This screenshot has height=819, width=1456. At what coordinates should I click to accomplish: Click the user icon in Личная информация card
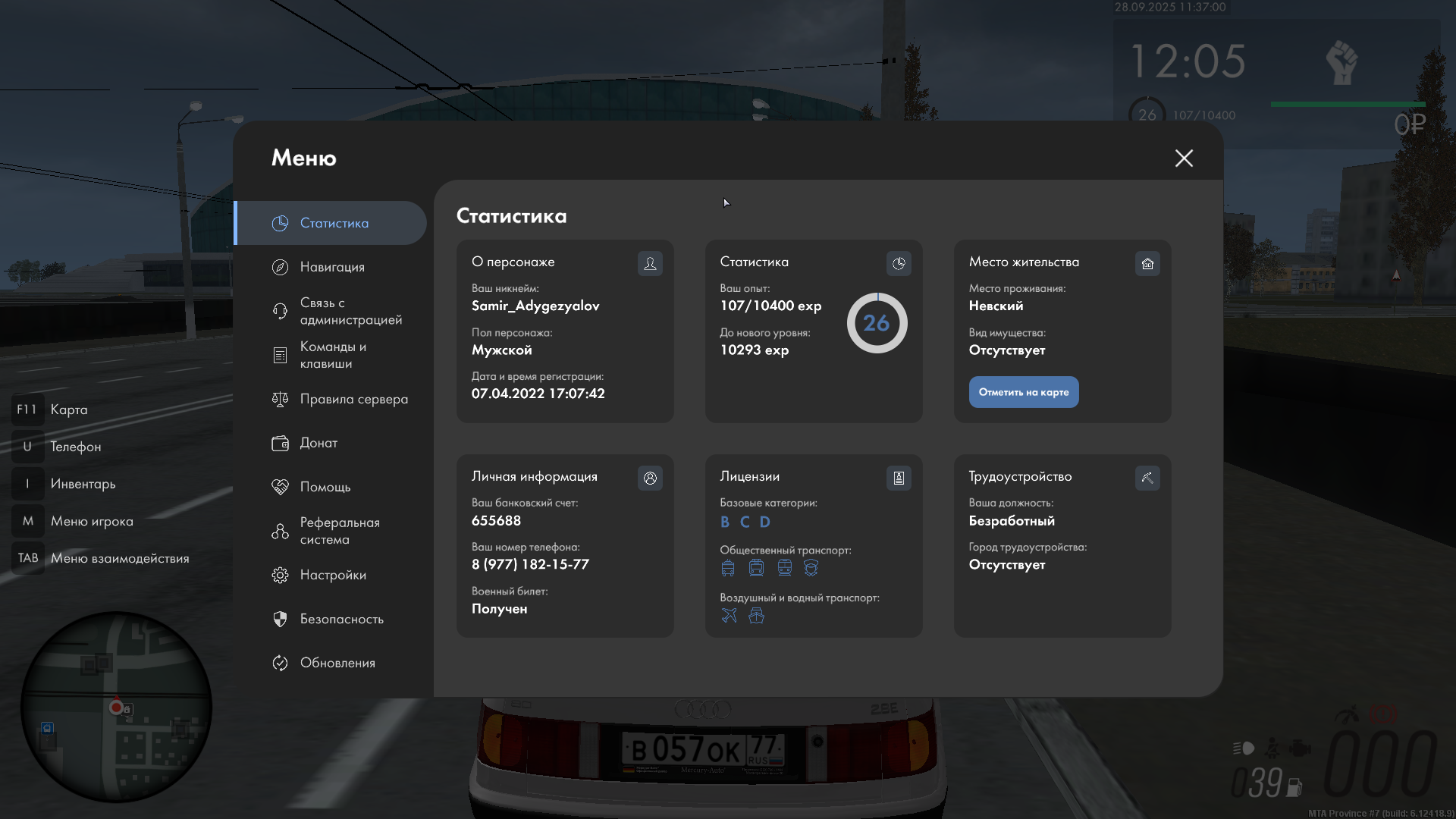(650, 478)
